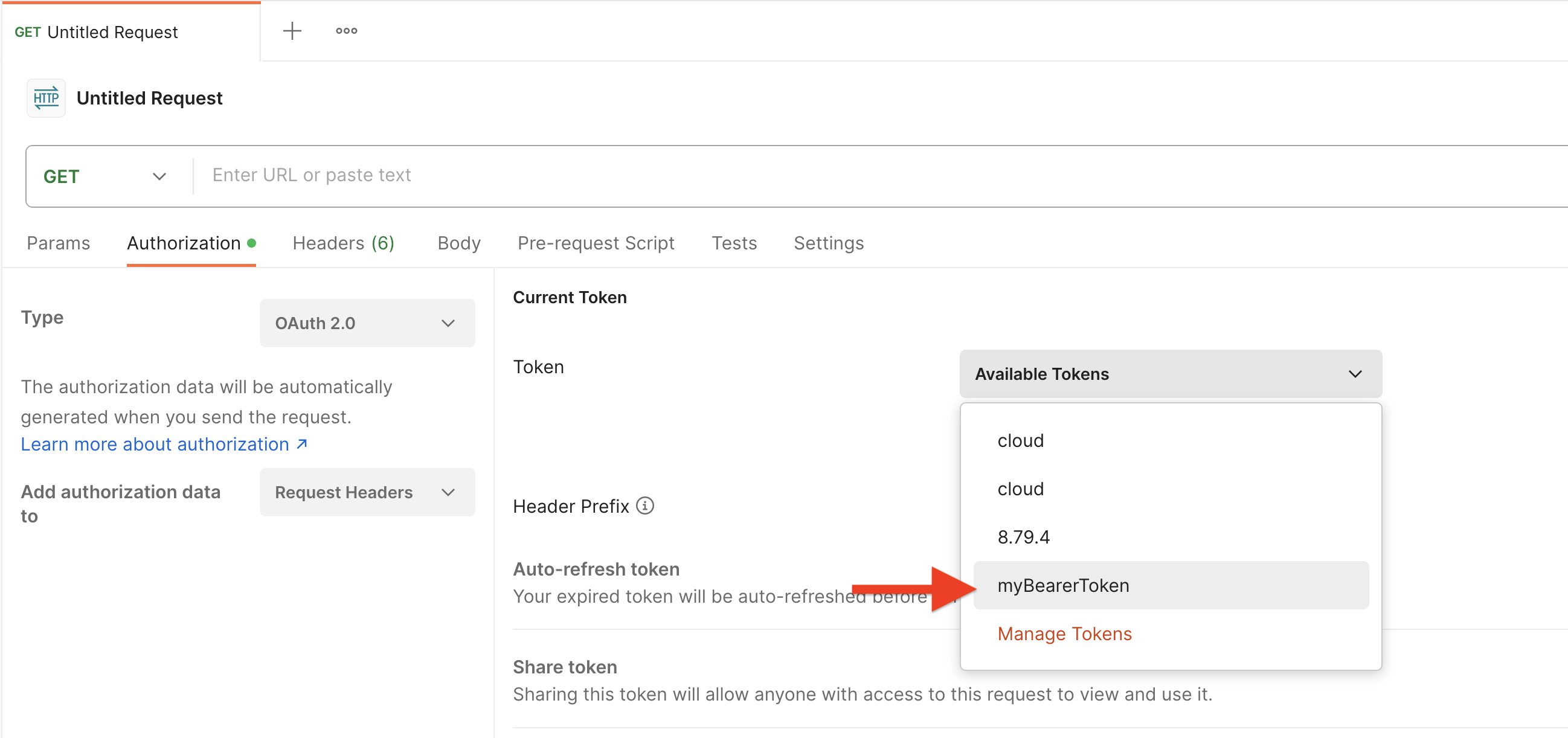Select the second cloud token entry
Viewport: 1568px width, 738px height.
point(1020,489)
